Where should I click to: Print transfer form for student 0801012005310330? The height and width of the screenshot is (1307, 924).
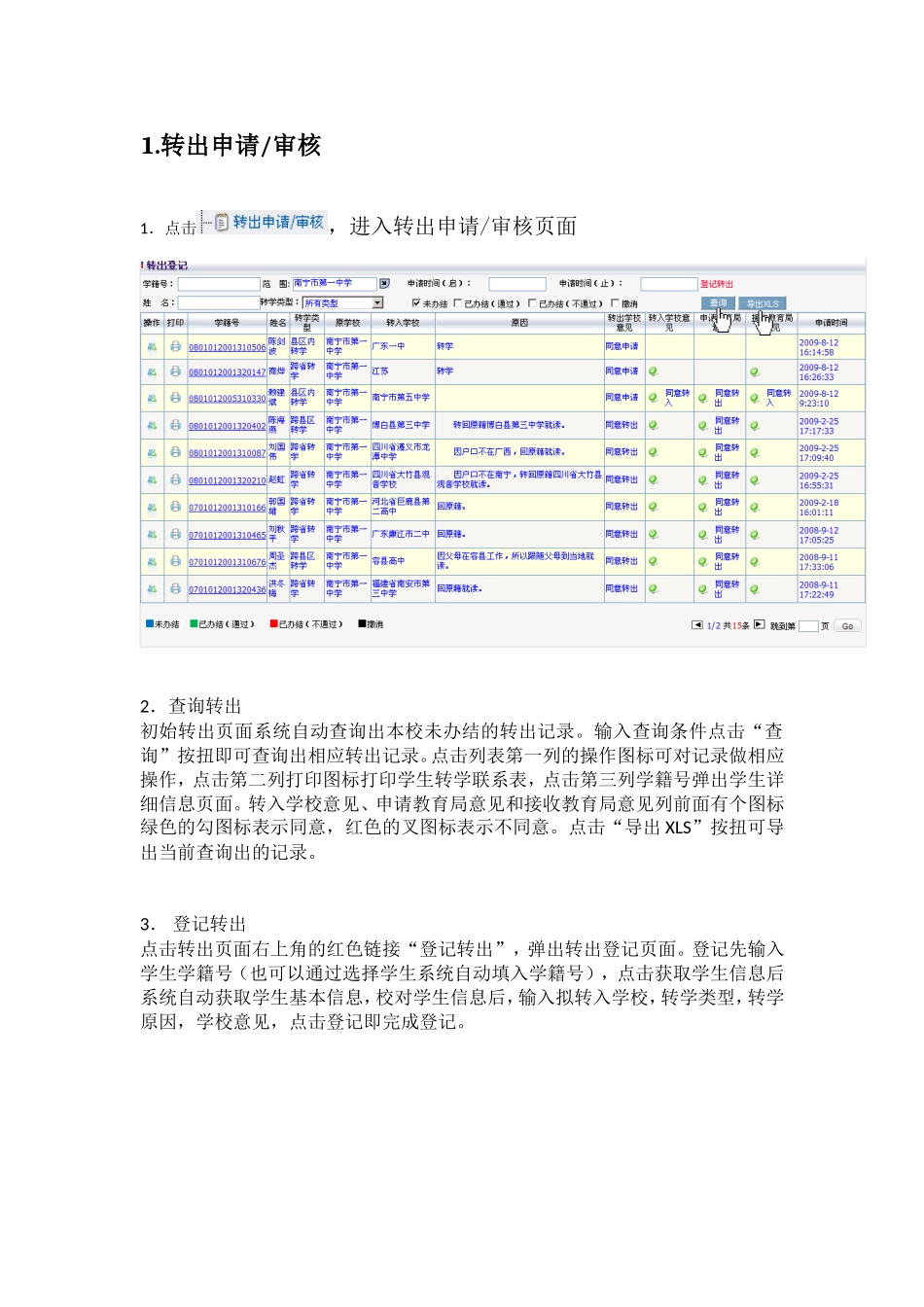point(175,398)
